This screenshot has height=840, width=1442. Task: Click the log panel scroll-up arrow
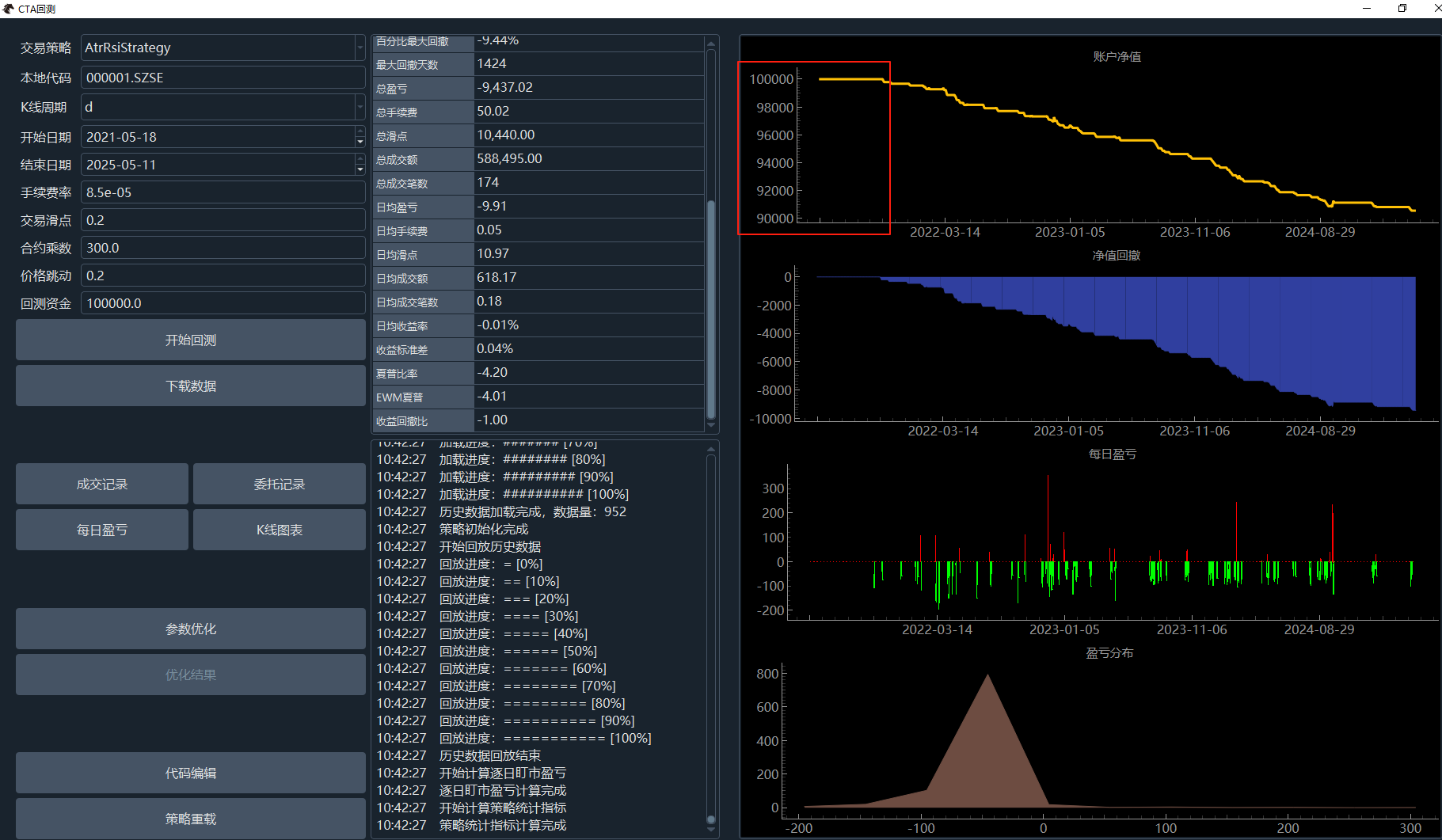tap(711, 449)
